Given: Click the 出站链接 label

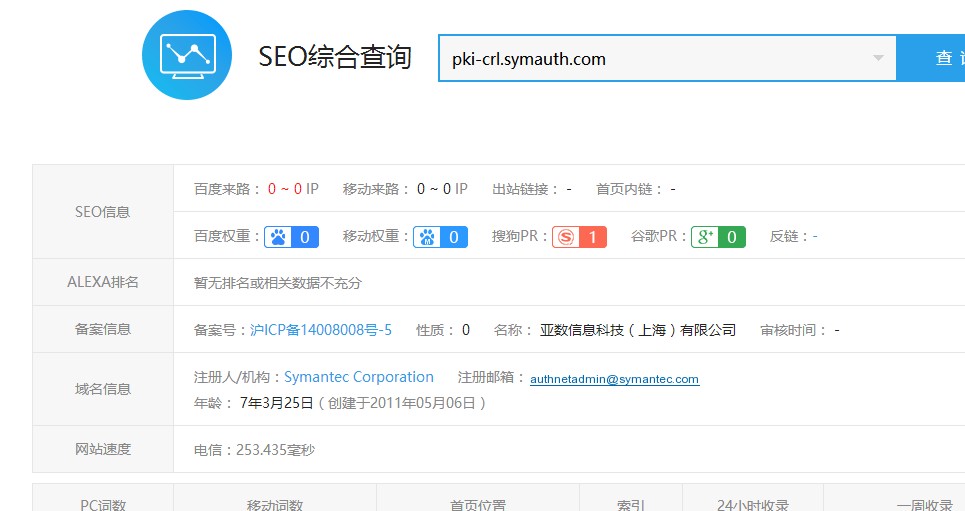Looking at the screenshot, I should point(525,189).
